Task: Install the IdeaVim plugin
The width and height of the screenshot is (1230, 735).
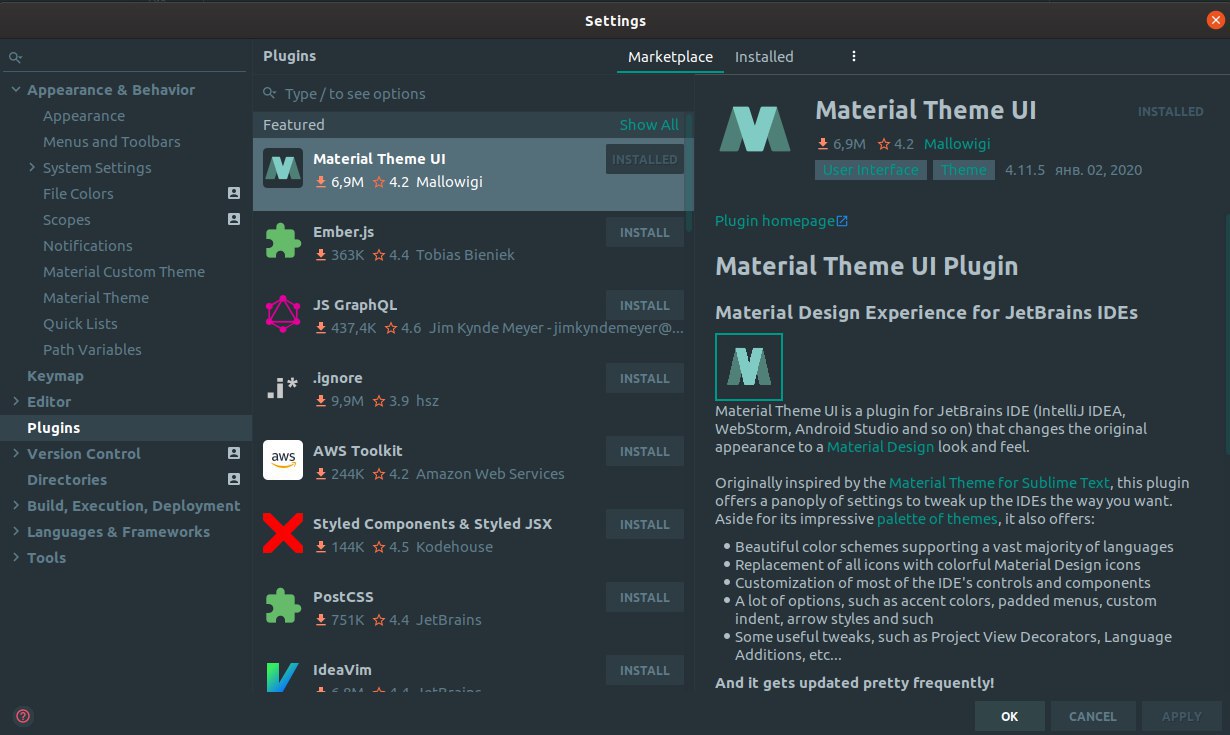Action: (645, 670)
